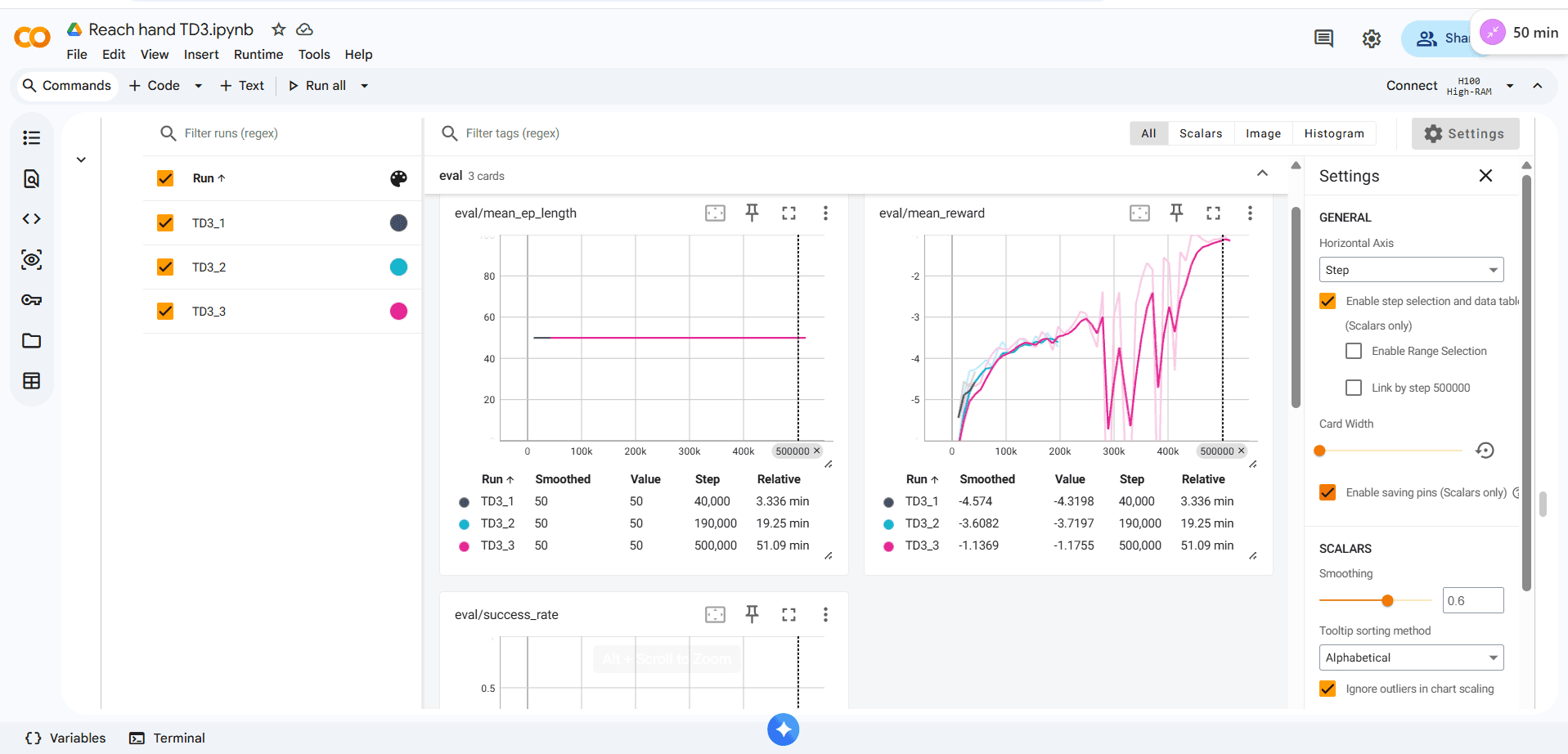Viewport: 1568px width, 754px height.
Task: Click Connect to runtime
Action: (x=1411, y=85)
